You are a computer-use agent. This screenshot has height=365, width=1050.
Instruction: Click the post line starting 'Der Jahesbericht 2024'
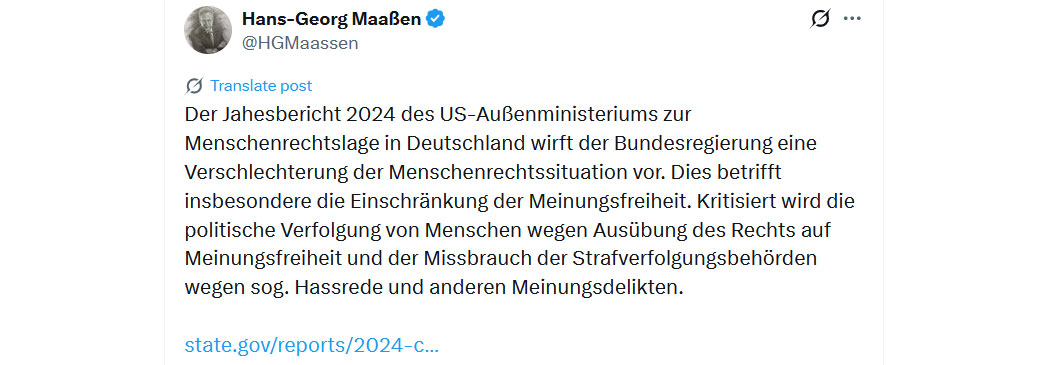(x=437, y=115)
